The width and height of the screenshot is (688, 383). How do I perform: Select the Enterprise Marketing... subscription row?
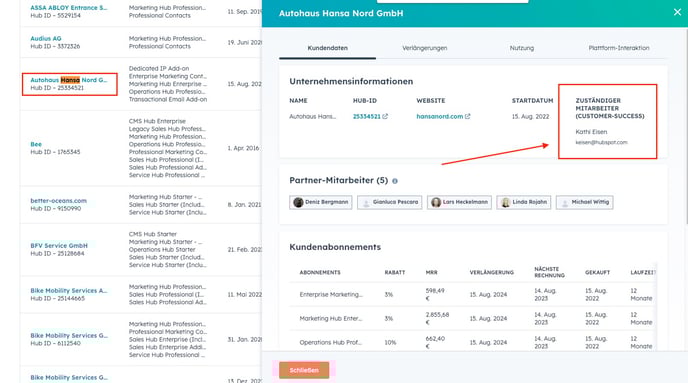coord(473,294)
